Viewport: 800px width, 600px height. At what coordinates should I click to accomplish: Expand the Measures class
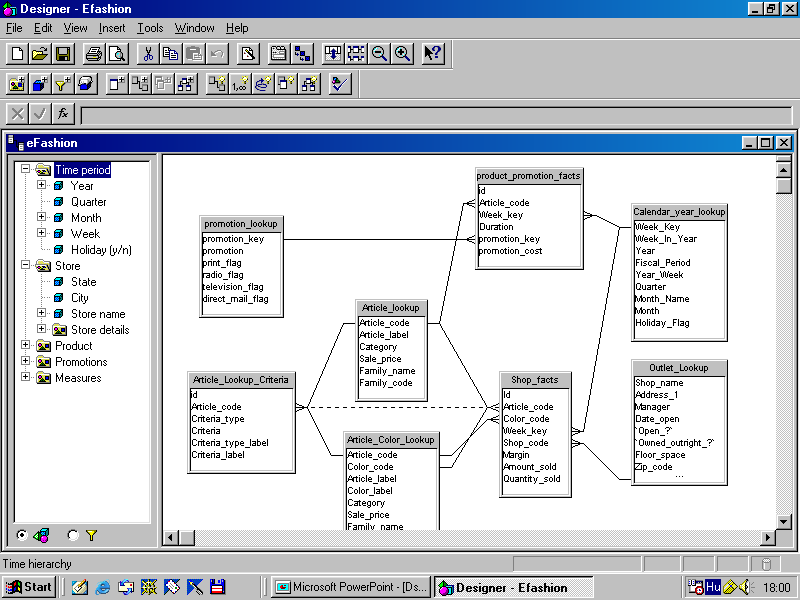point(26,377)
